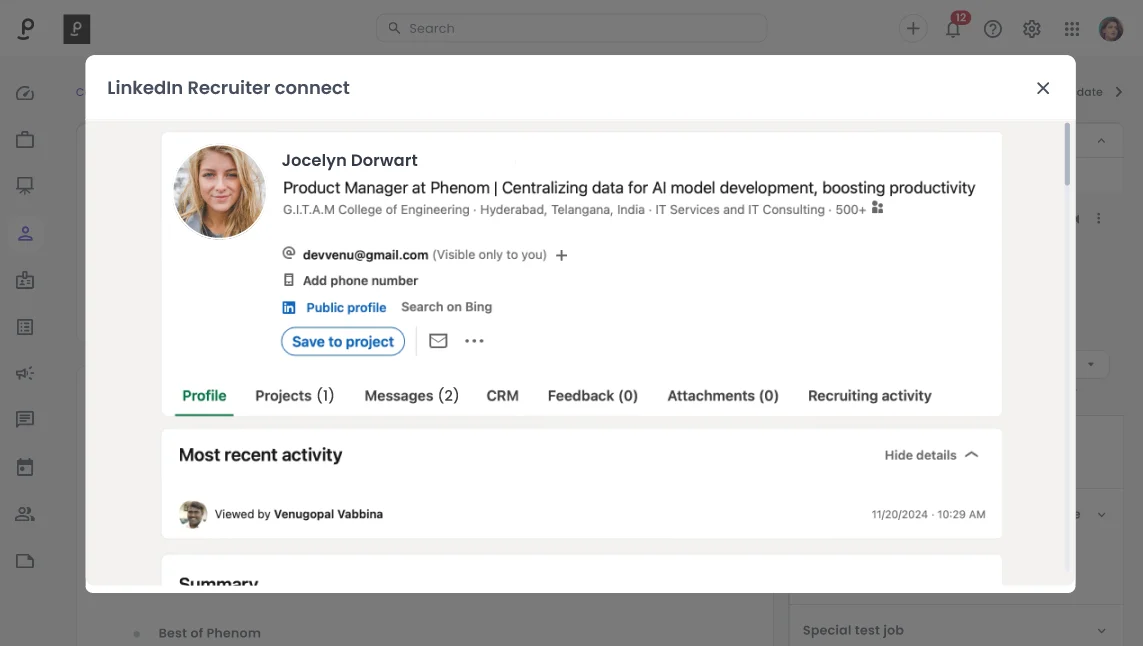Open the campaigns megaphone icon in sidebar
Screen dimensions: 1143x646
[x=25, y=373]
